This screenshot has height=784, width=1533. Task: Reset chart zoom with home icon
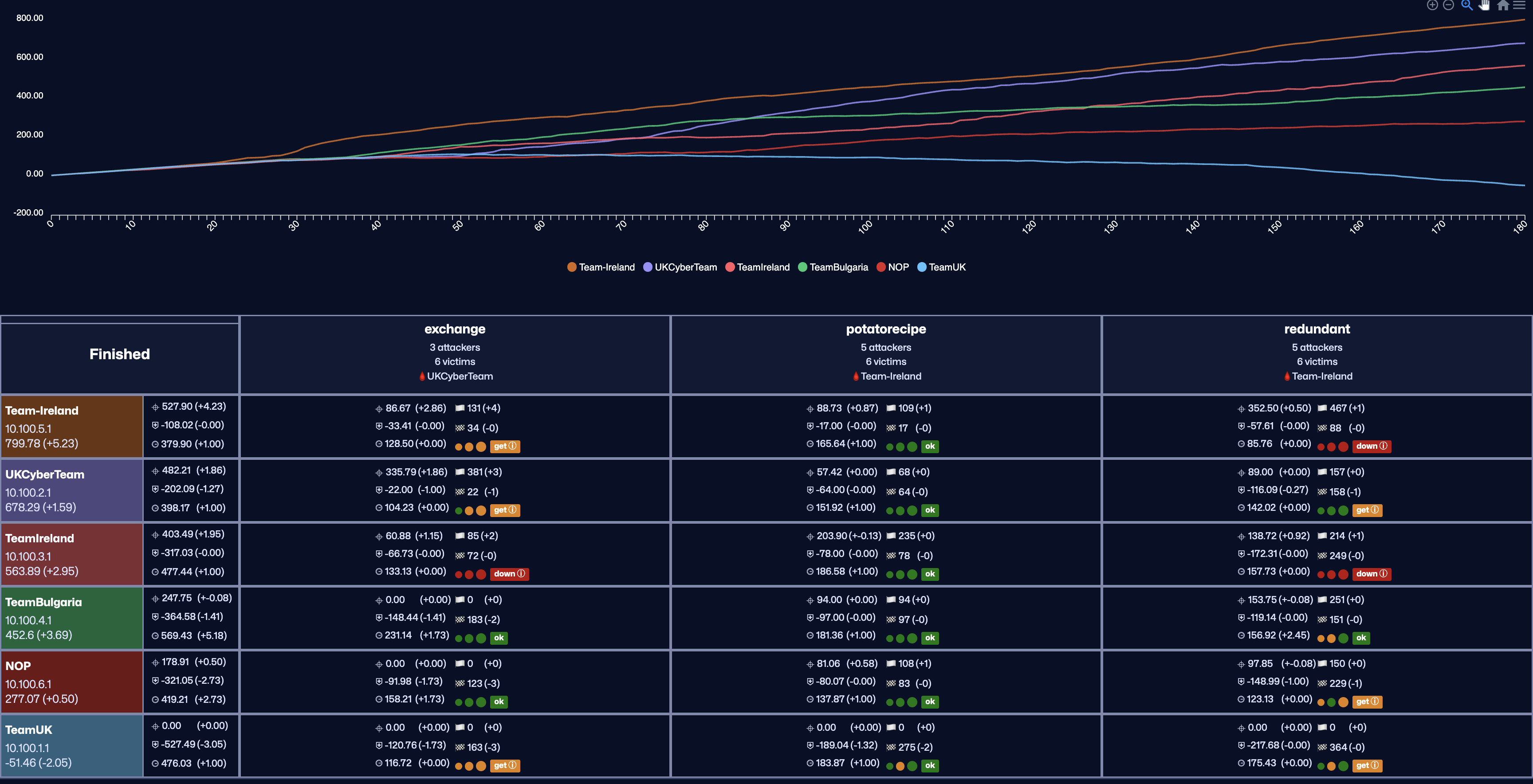coord(1503,5)
